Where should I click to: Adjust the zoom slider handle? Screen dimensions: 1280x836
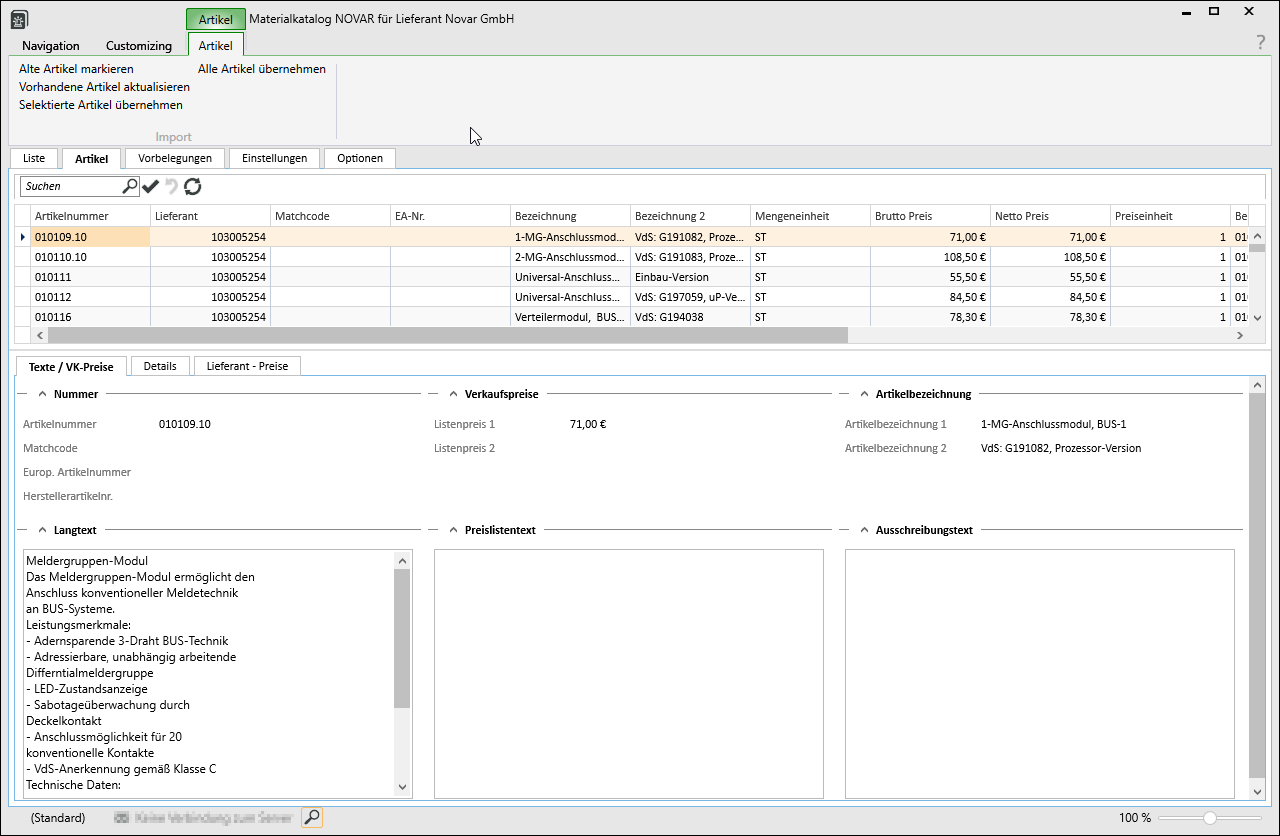pos(1210,818)
